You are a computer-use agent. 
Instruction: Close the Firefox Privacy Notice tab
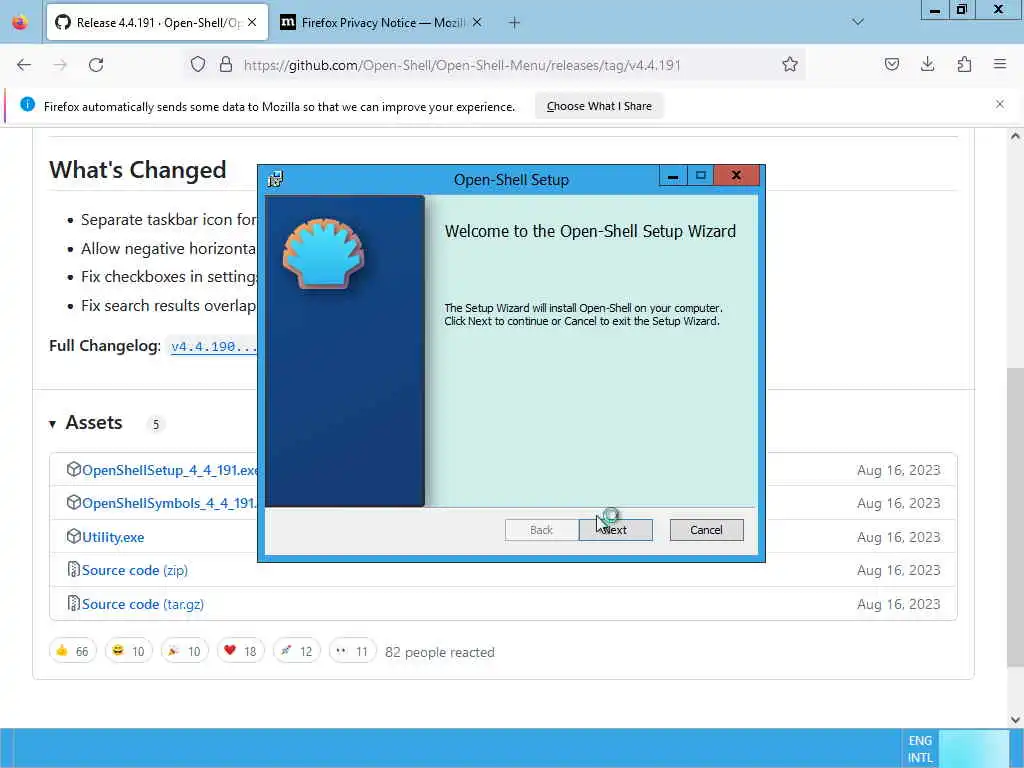477,22
